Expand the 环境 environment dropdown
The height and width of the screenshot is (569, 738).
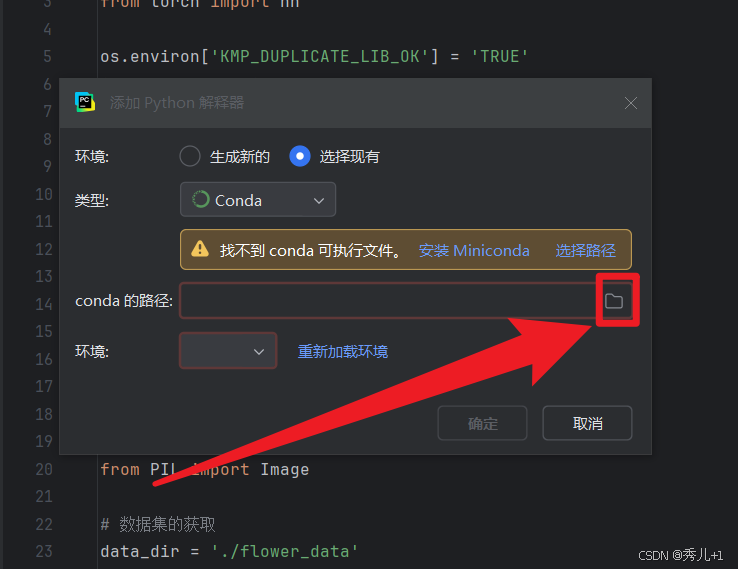point(228,351)
